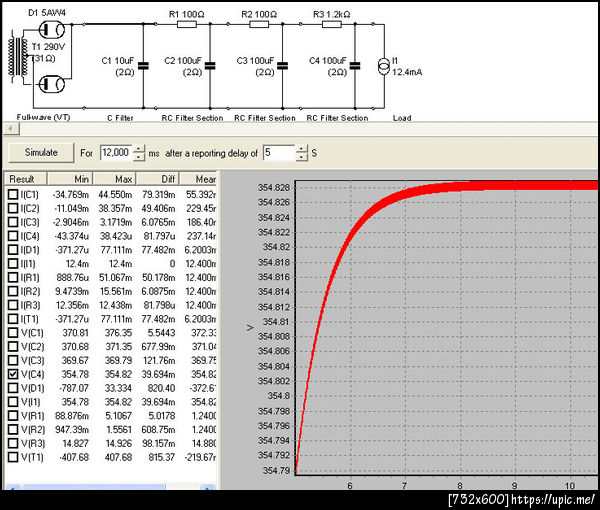Click the Fullwave (VT) section label
The height and width of the screenshot is (510, 600).
click(x=43, y=117)
